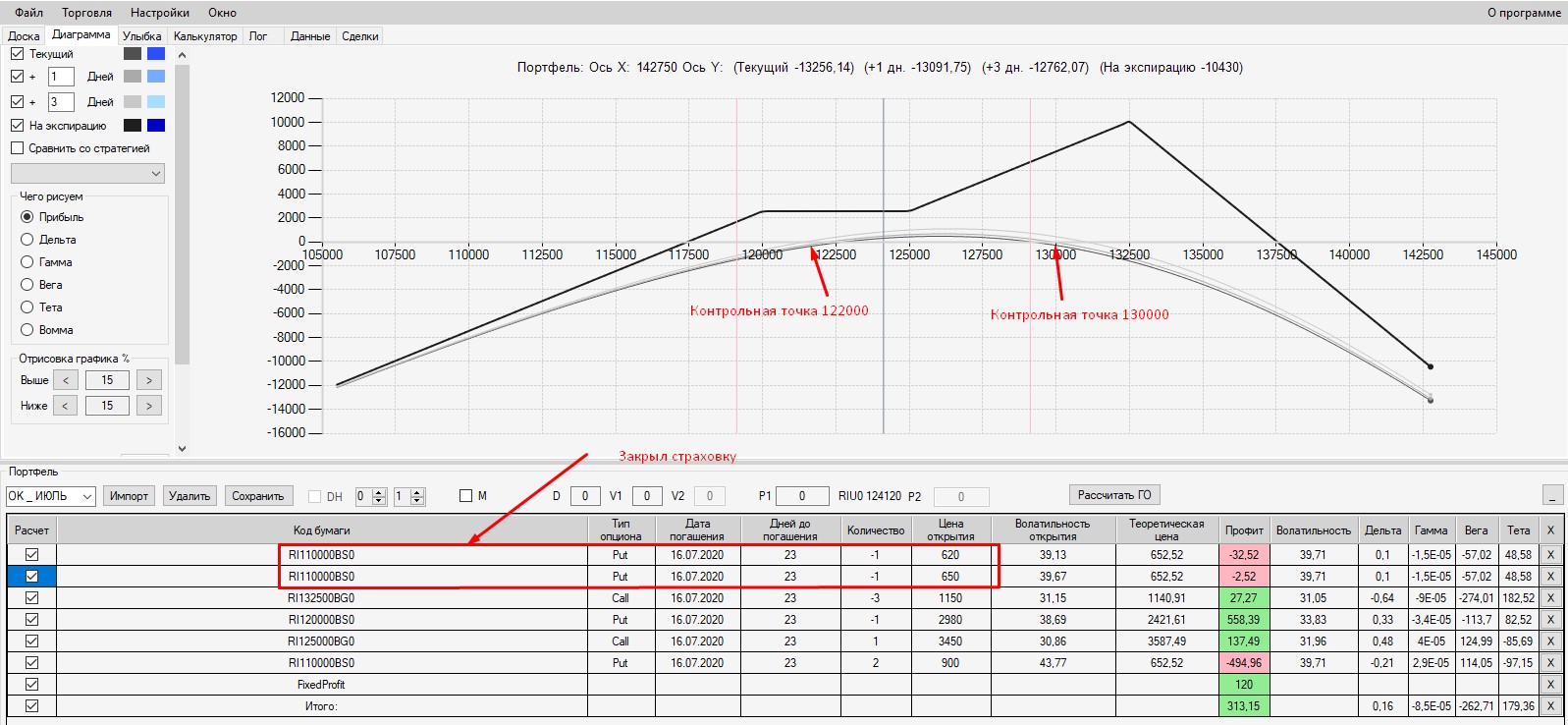Select the total profit cell 313,15
Screen dimensions: 1568x725
1244,706
